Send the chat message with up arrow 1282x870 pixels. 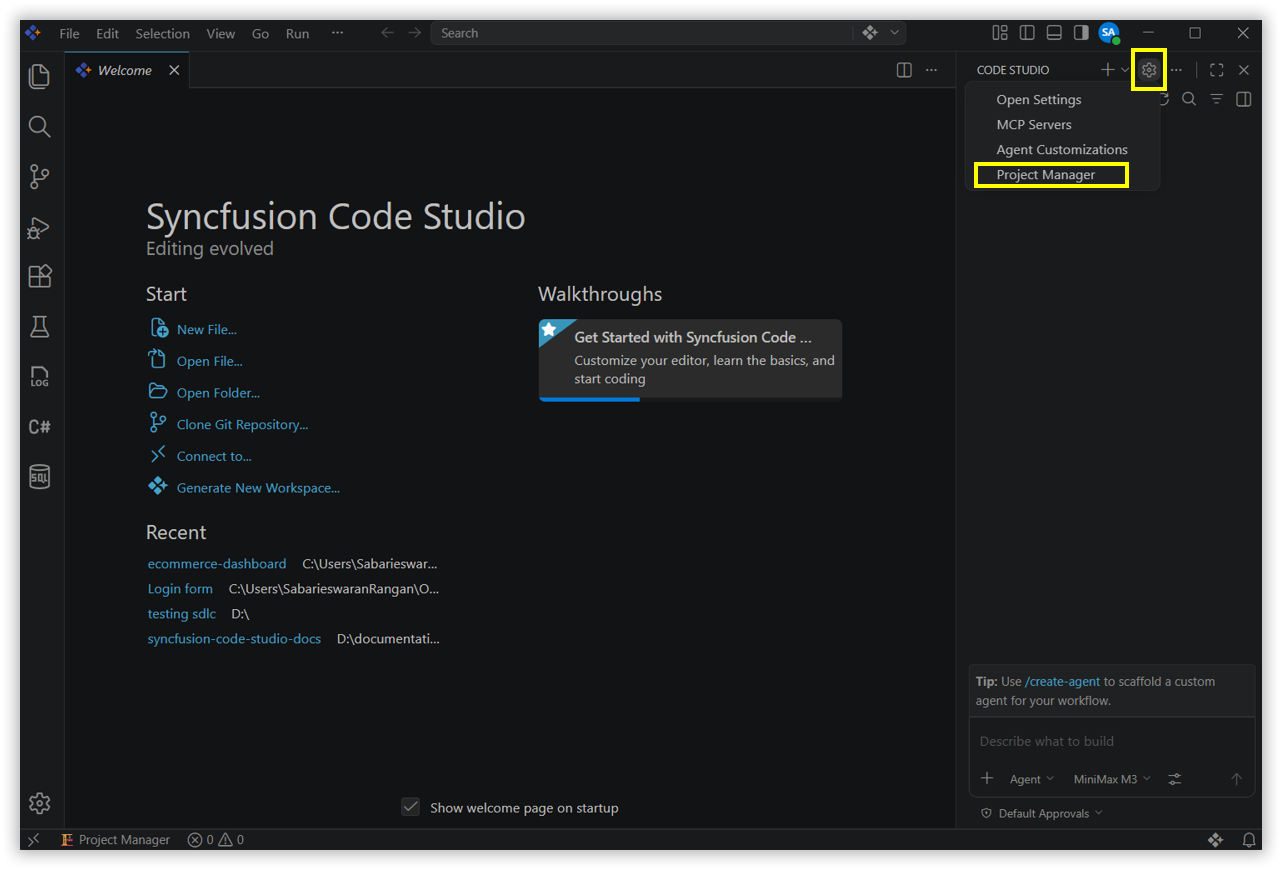tap(1236, 779)
